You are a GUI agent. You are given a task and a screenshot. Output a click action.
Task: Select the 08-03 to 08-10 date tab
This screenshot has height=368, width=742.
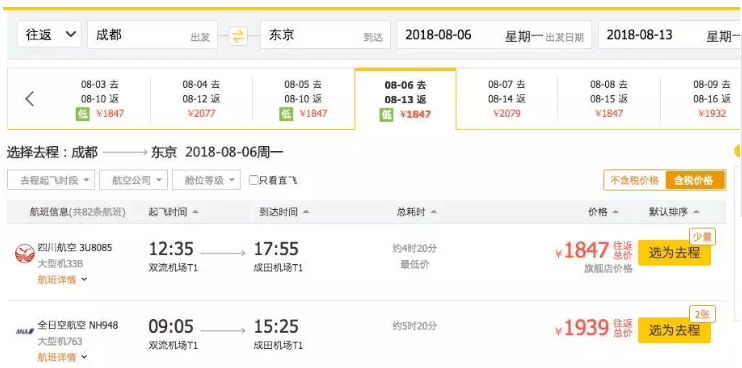pos(99,99)
